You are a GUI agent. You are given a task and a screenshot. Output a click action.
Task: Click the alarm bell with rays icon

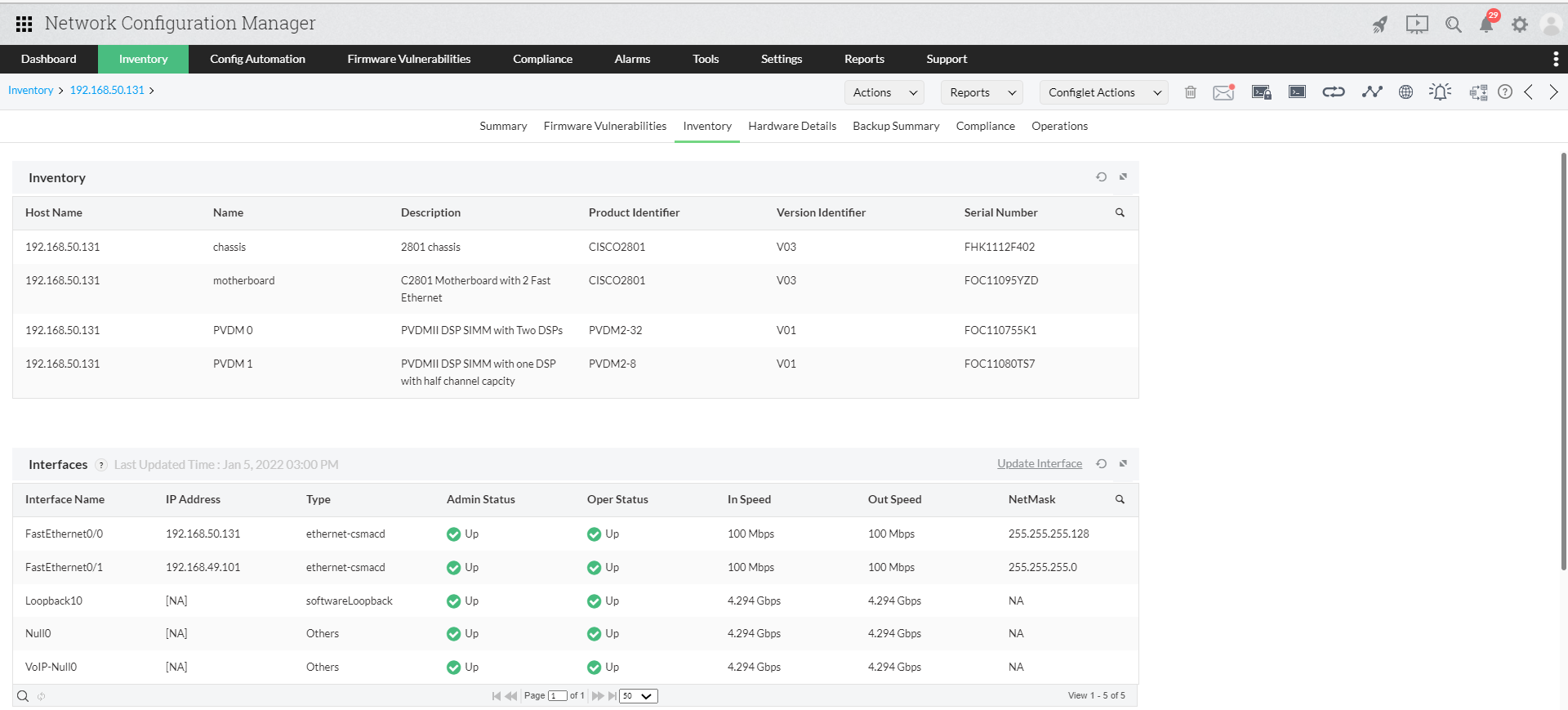[x=1440, y=92]
